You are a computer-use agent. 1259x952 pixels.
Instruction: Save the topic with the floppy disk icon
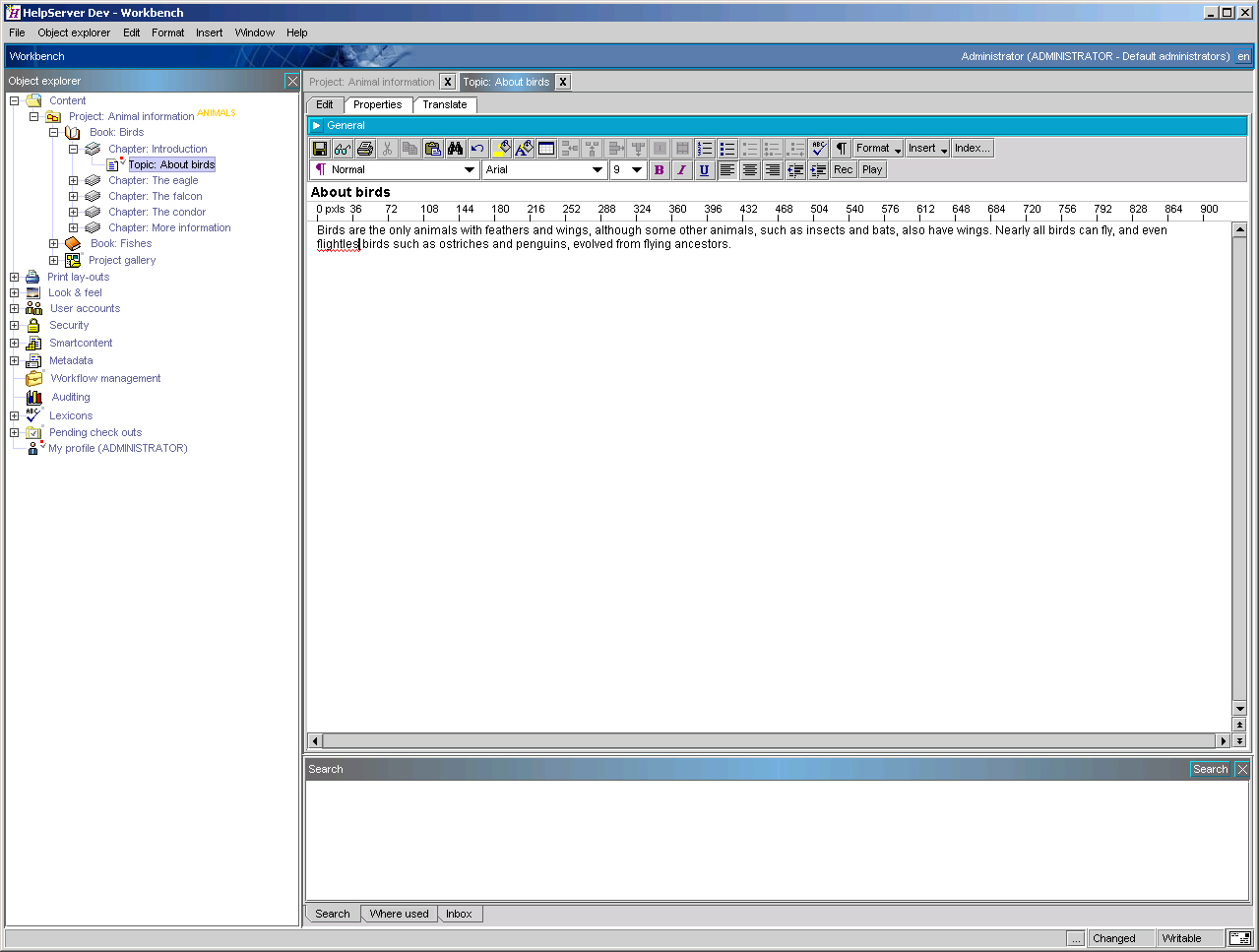[320, 149]
